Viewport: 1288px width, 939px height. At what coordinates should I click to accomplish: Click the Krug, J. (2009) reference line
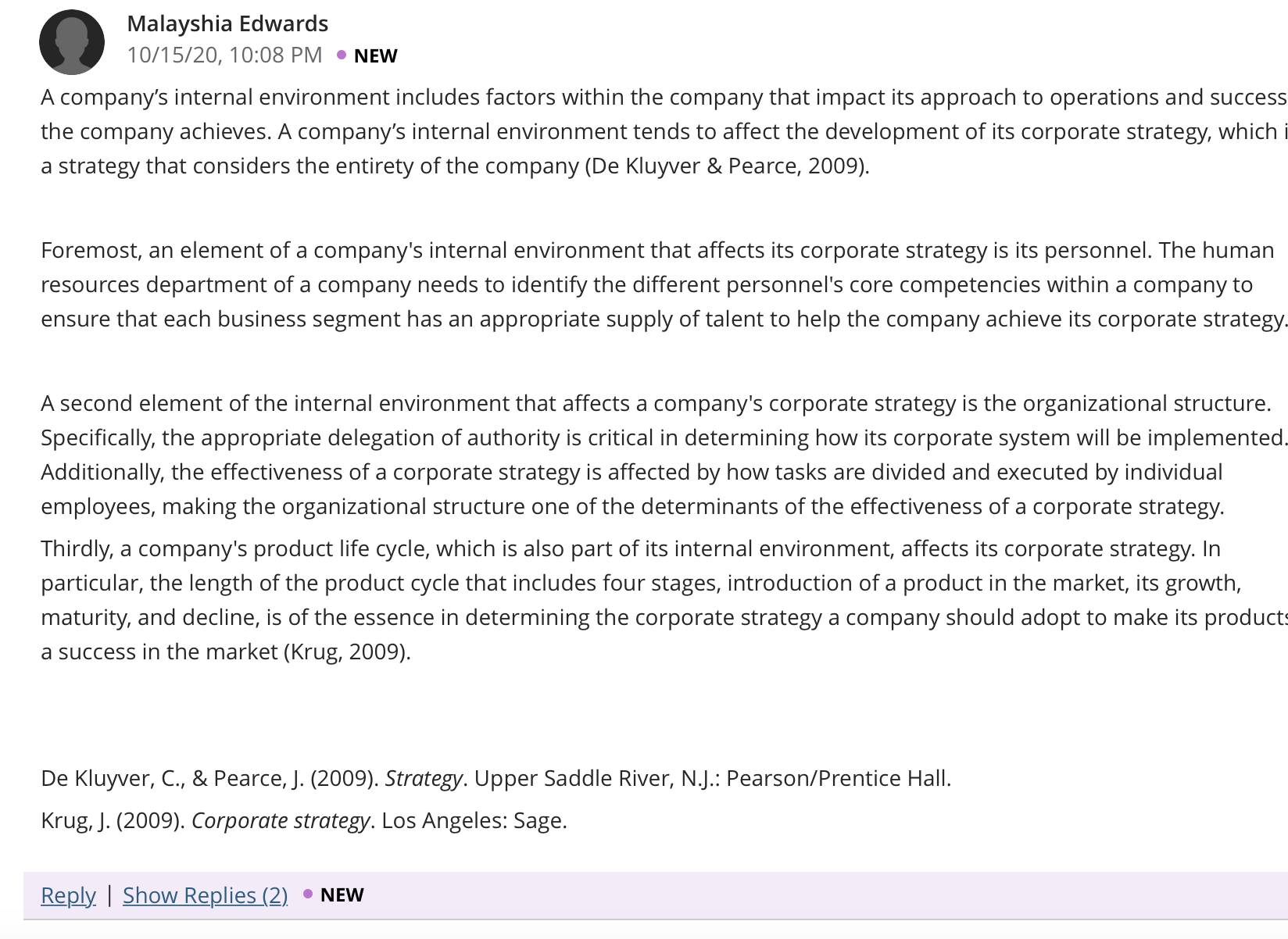[304, 821]
